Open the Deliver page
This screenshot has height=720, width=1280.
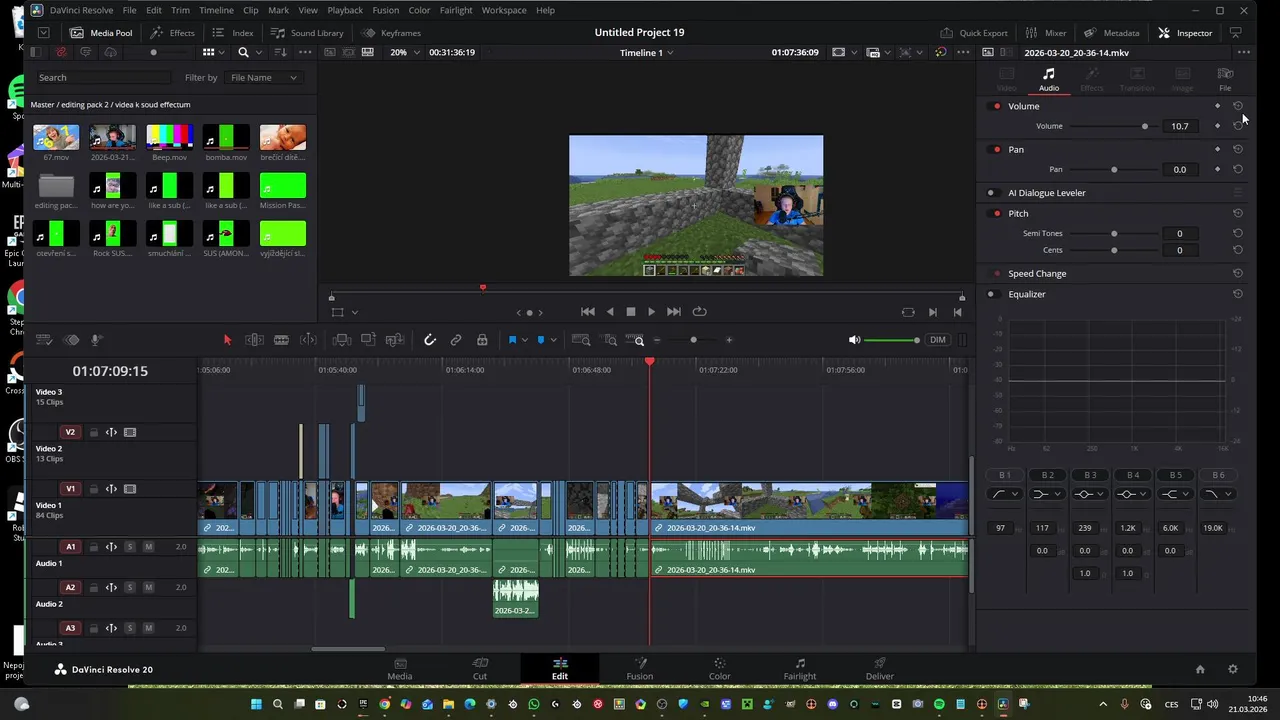(x=880, y=668)
